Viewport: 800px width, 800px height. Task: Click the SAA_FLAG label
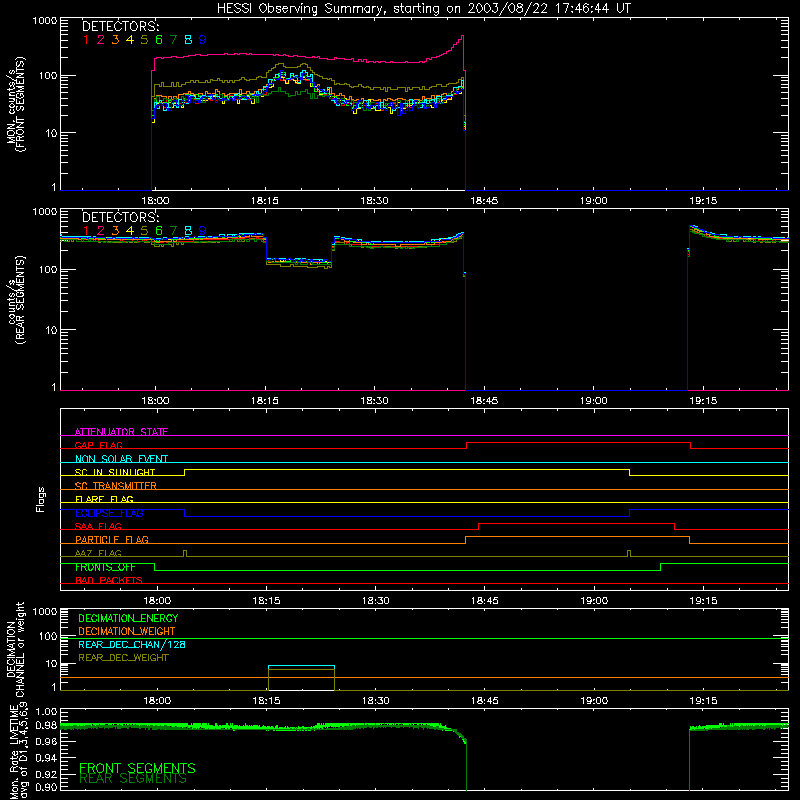(x=98, y=526)
